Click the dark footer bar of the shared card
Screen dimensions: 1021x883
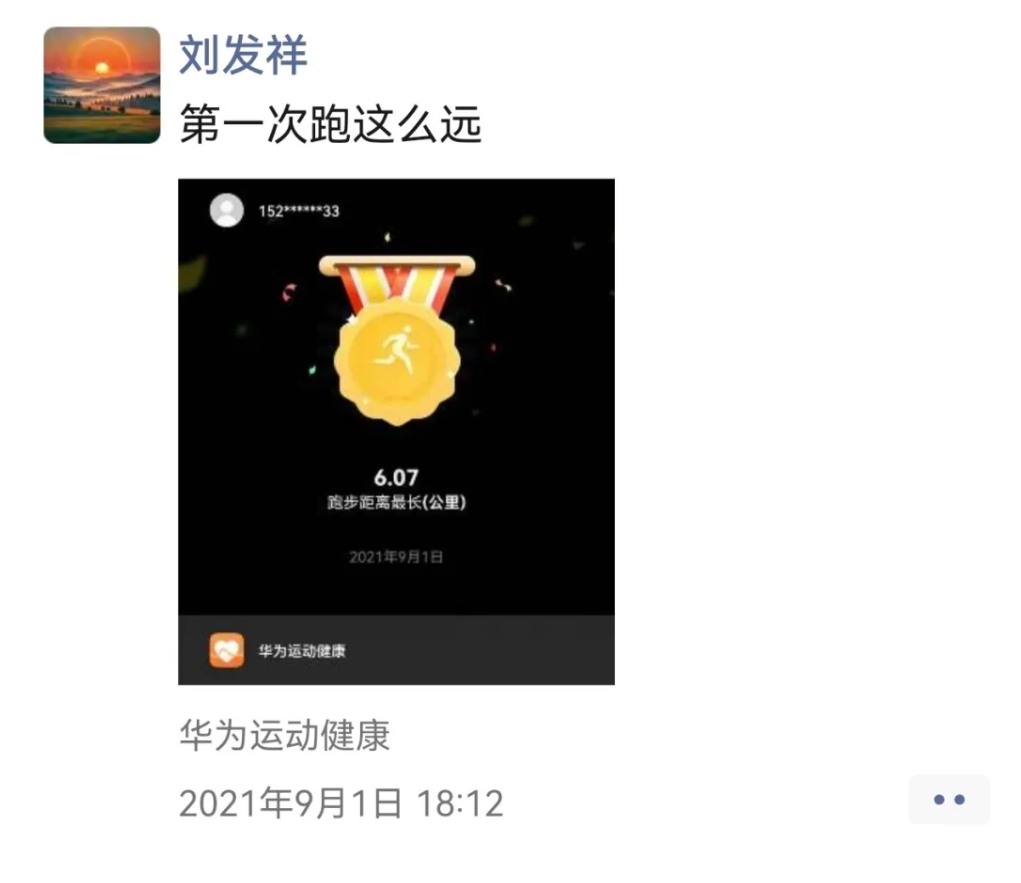pos(396,650)
